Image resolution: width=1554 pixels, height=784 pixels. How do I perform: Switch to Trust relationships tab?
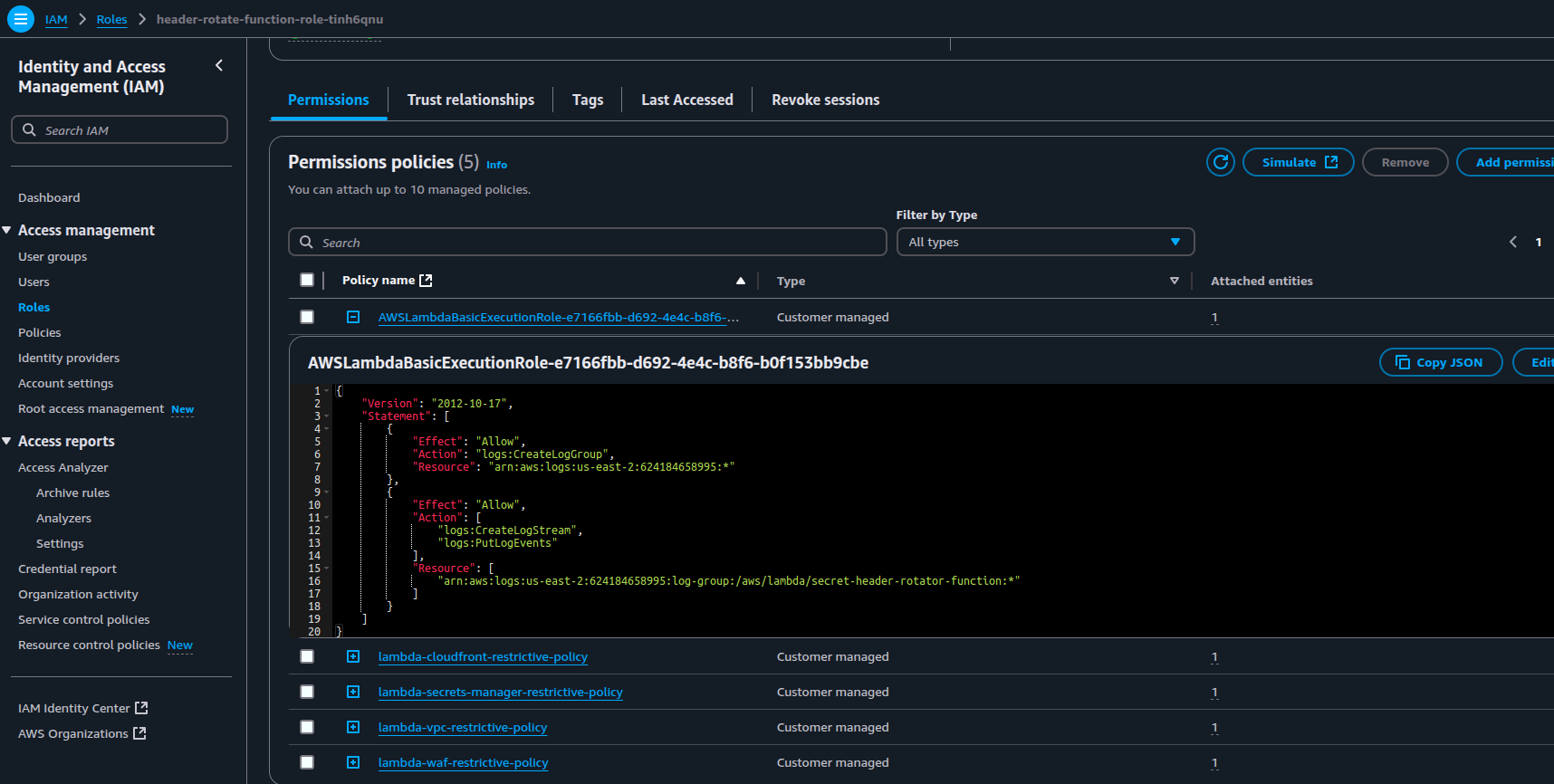(x=471, y=100)
